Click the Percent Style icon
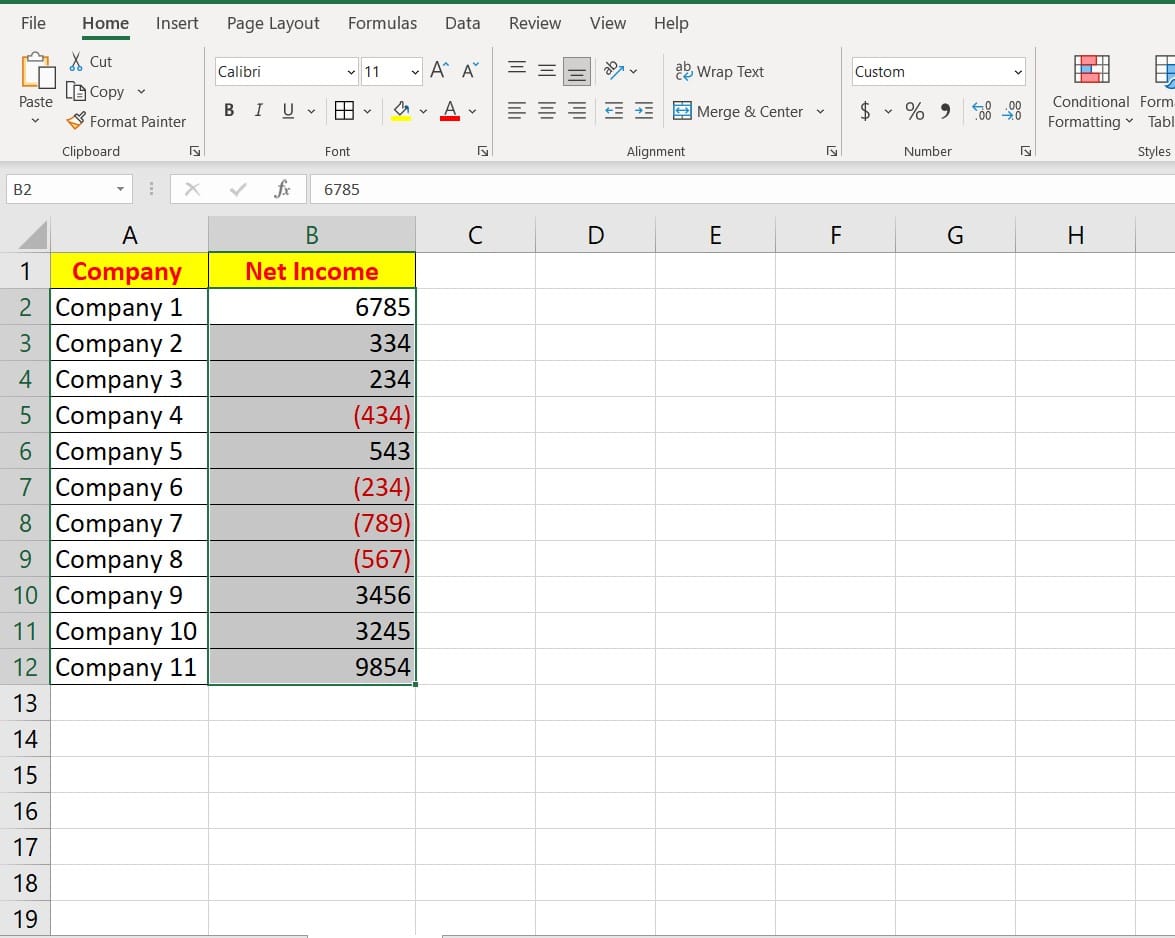The height and width of the screenshot is (938, 1175). tap(914, 111)
